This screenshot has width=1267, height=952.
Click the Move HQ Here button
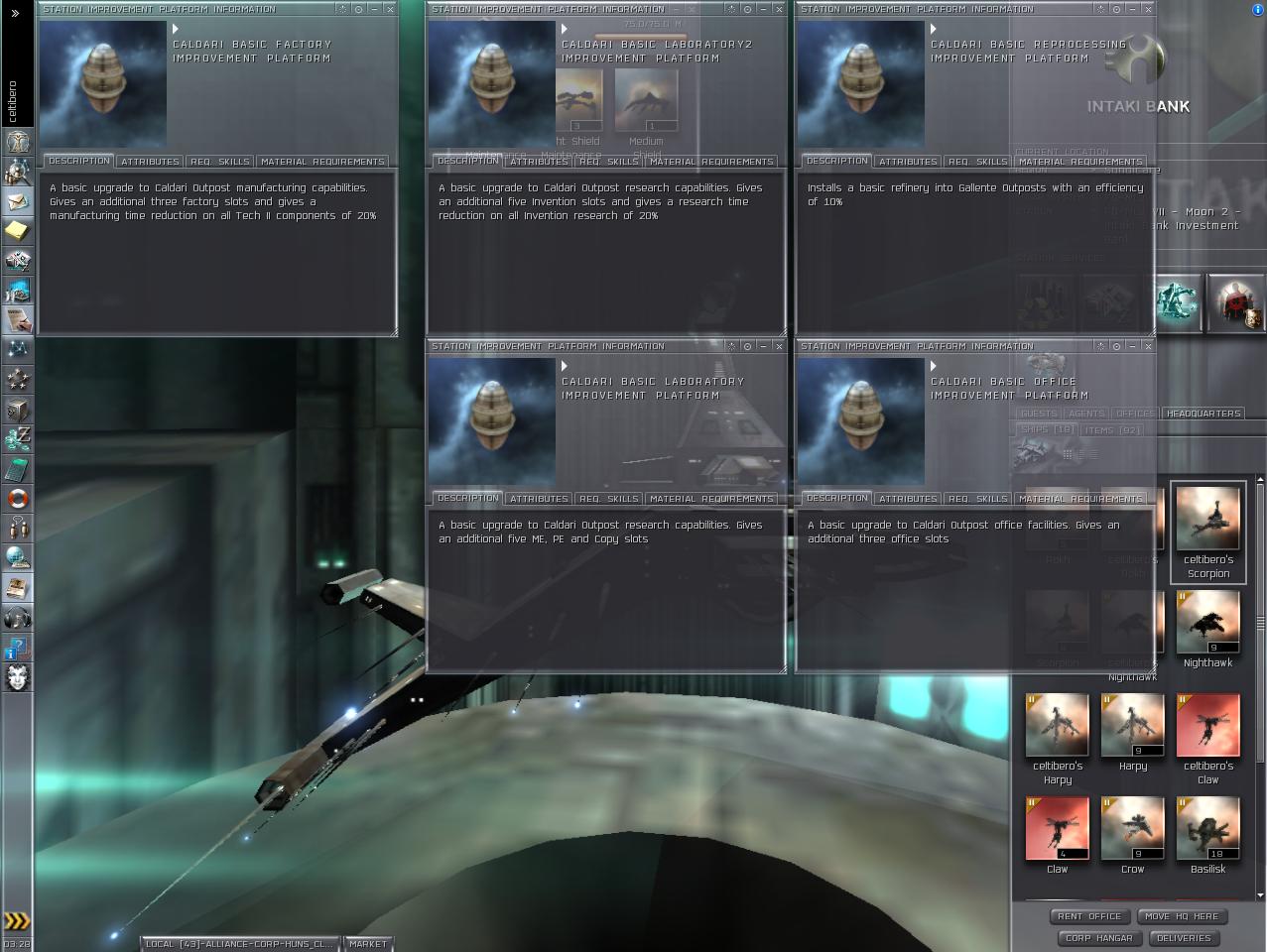[1182, 916]
